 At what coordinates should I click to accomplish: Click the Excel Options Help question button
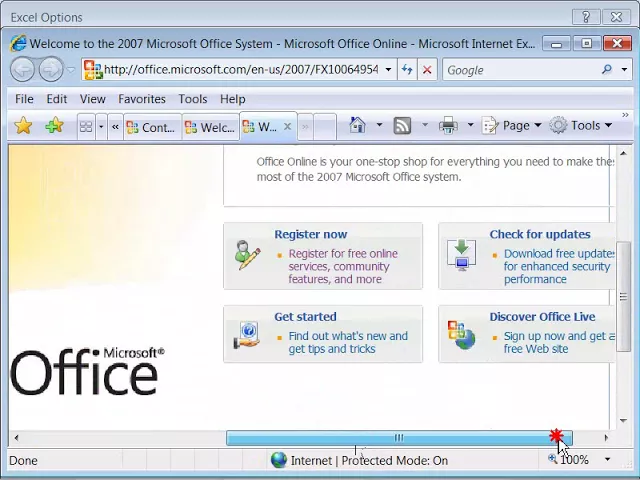point(586,17)
